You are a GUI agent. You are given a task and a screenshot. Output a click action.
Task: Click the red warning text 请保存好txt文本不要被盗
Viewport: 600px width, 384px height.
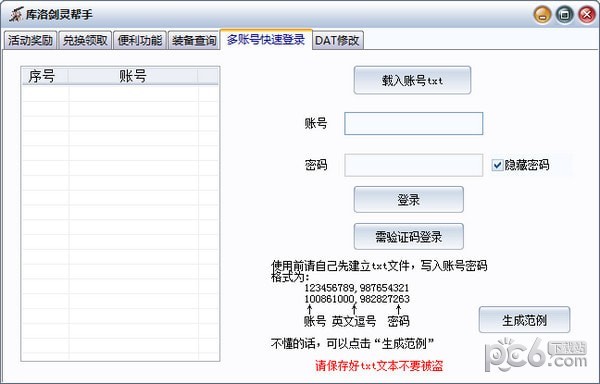pos(379,366)
